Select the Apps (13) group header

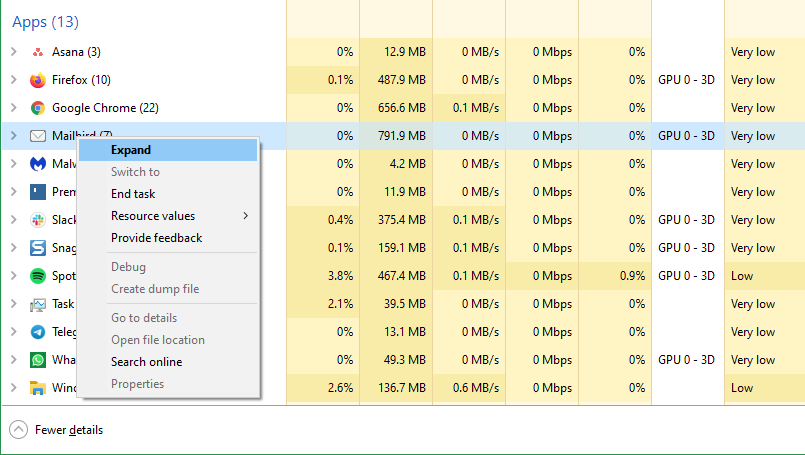tap(45, 22)
